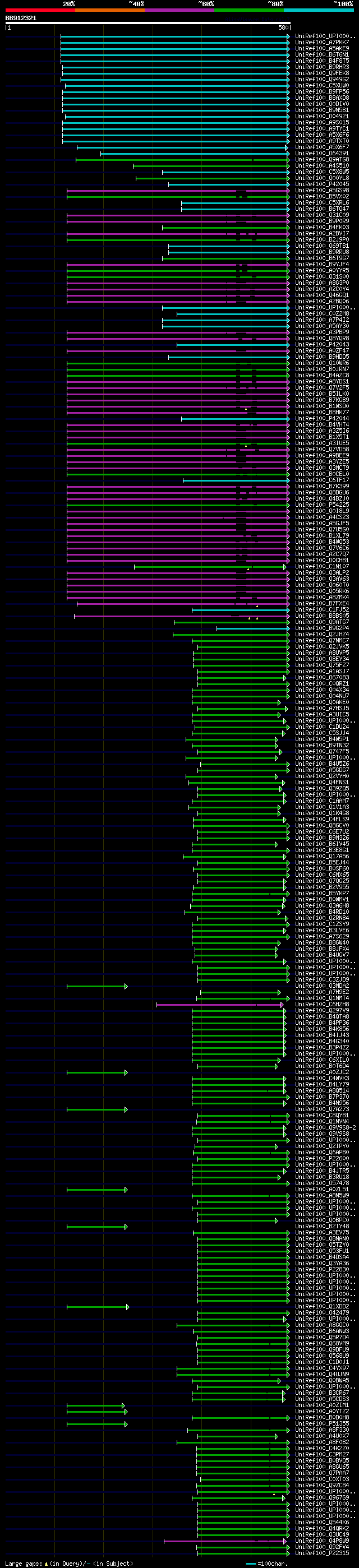Click the UniRef100_A3IUE5 label
This screenshot has width=359, height=1568.
click(323, 444)
